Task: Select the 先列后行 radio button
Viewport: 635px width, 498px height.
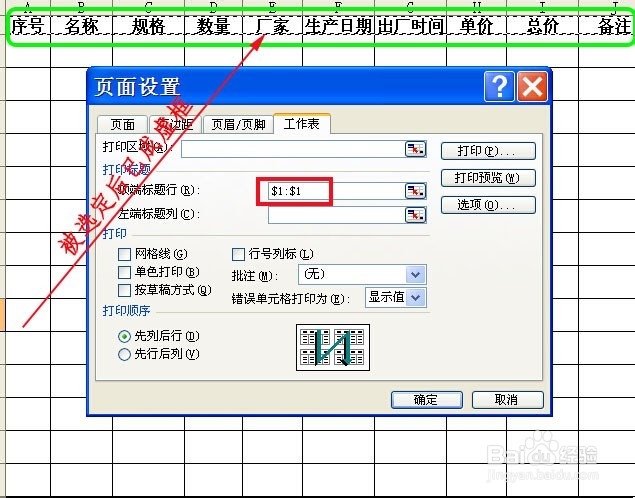Action: click(124, 336)
